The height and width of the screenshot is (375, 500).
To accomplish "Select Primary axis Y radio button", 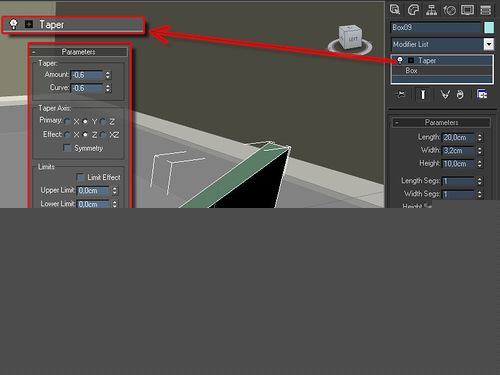I will pyautogui.click(x=85, y=121).
